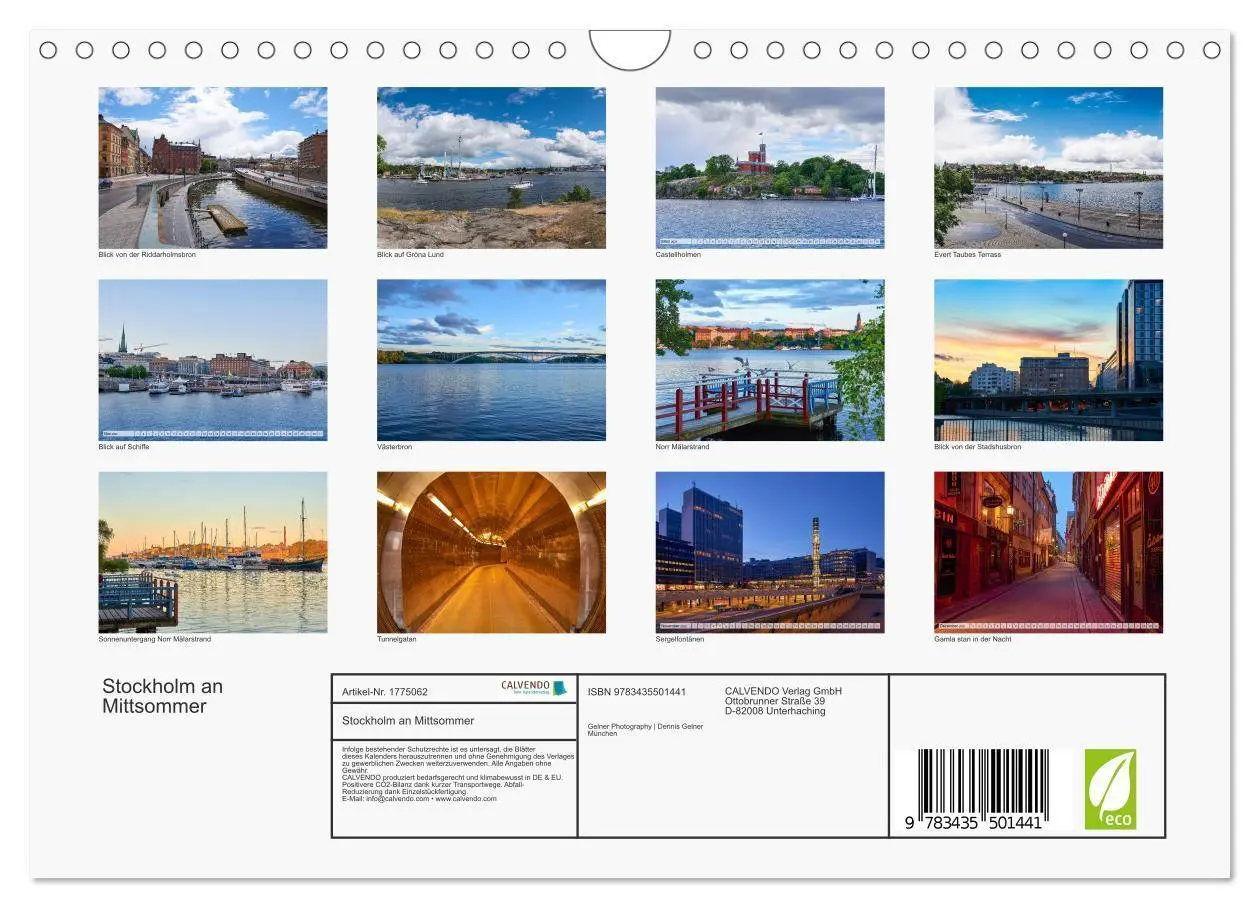Click the caption 'Evert Taubes Terrass'
1260x908 pixels.
[967, 255]
